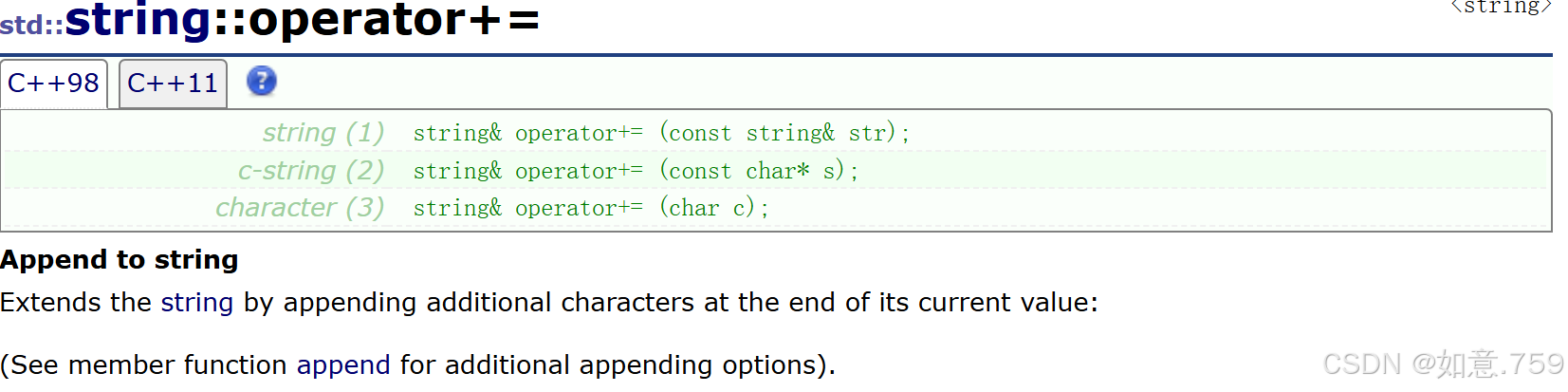
Task: Click the blue string link in description
Action: pos(196,303)
